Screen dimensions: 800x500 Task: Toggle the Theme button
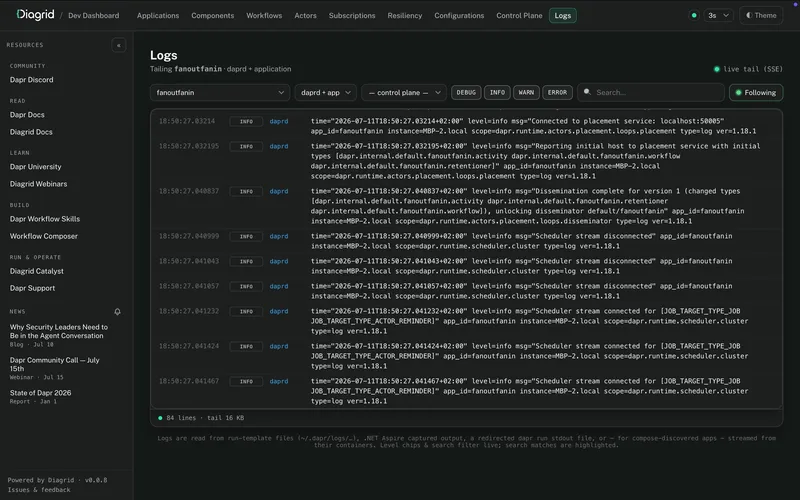tap(761, 15)
